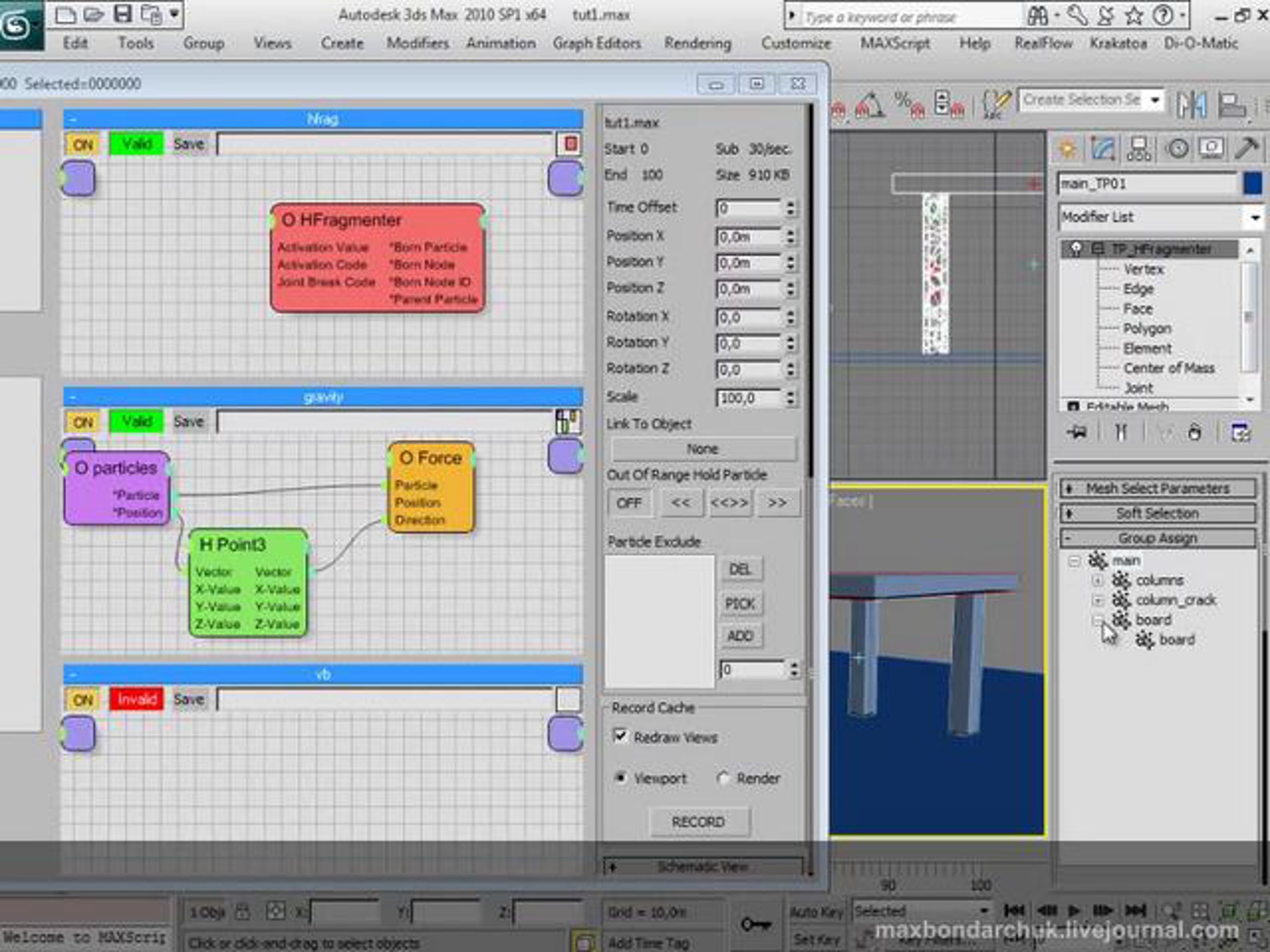
Task: Open the Favorites star icon
Action: point(1134,16)
